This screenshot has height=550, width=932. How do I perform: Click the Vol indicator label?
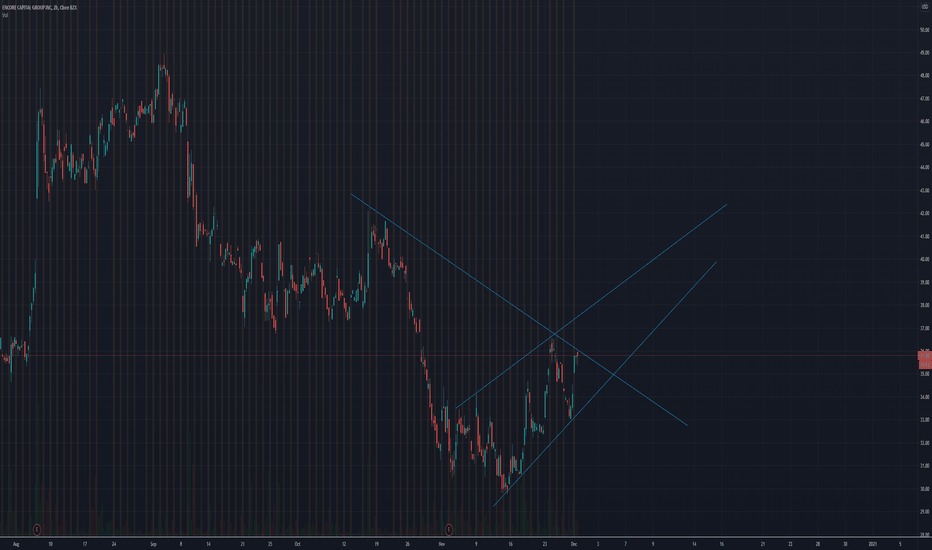(x=5, y=15)
